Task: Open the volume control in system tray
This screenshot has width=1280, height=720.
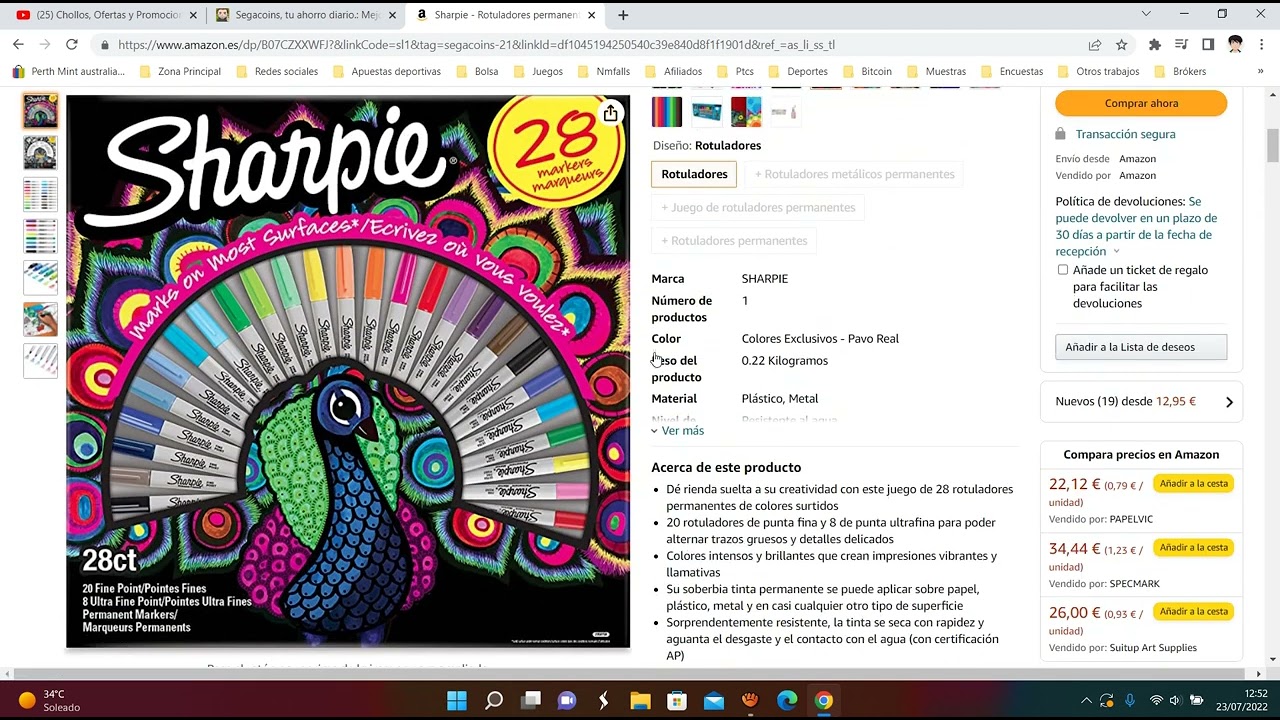Action: tap(1175, 700)
